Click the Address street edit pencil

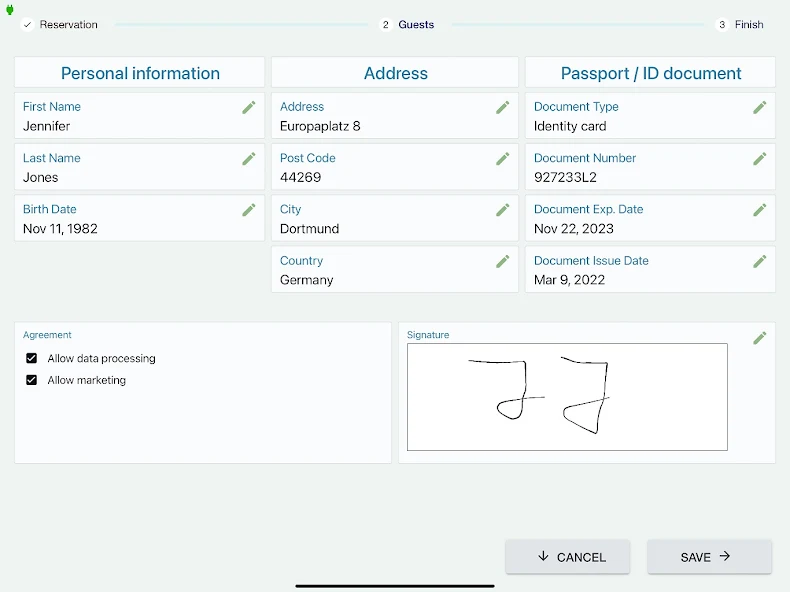coord(503,107)
